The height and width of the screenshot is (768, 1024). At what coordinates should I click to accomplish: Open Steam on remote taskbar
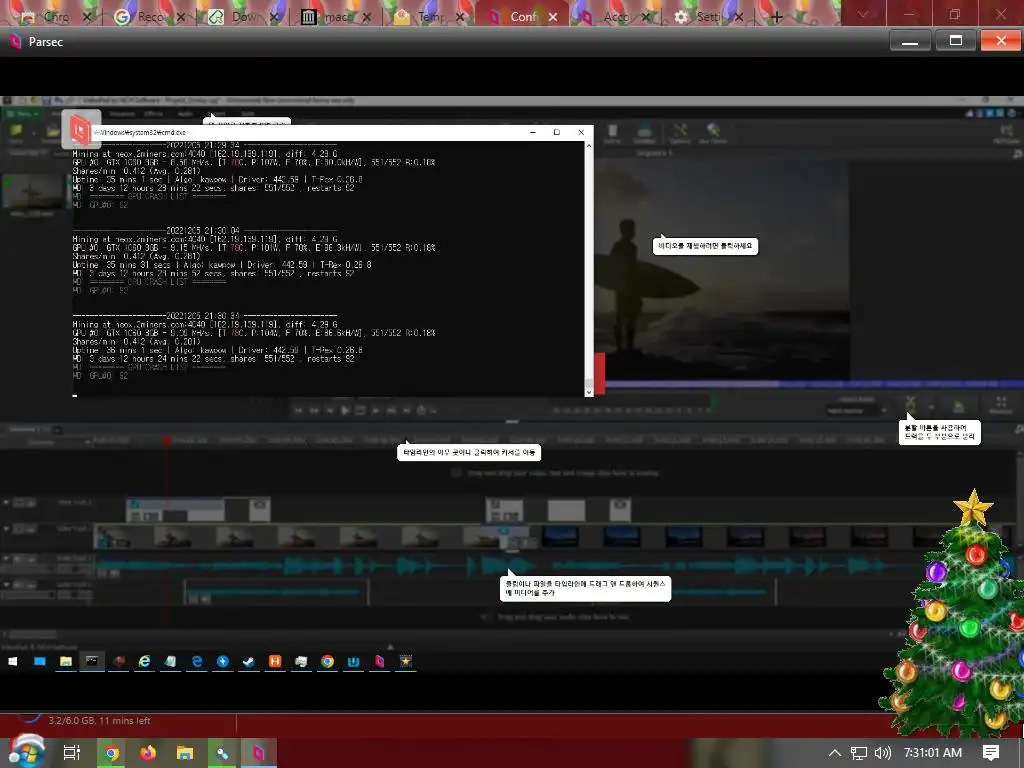click(x=249, y=662)
